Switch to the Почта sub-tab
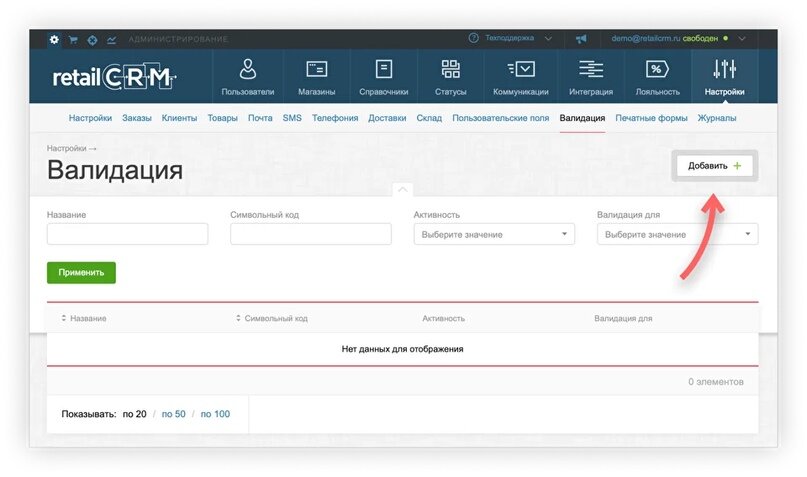 tap(260, 118)
